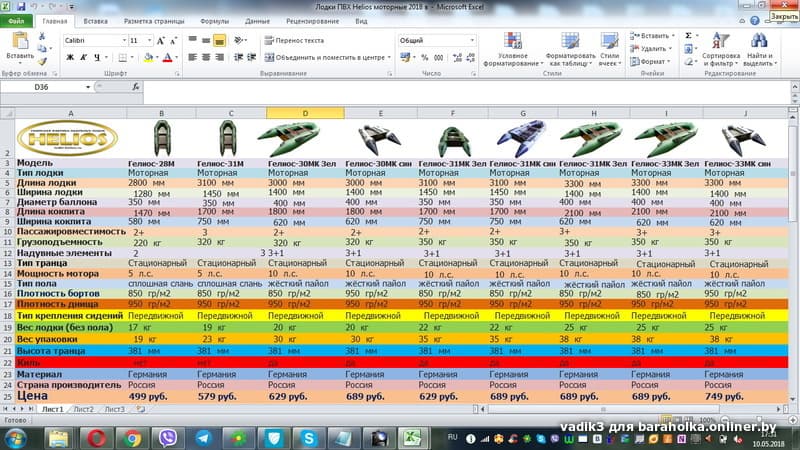Switch to the Вставка ribbon tab
Image resolution: width=800 pixels, height=450 pixels.
pyautogui.click(x=95, y=21)
